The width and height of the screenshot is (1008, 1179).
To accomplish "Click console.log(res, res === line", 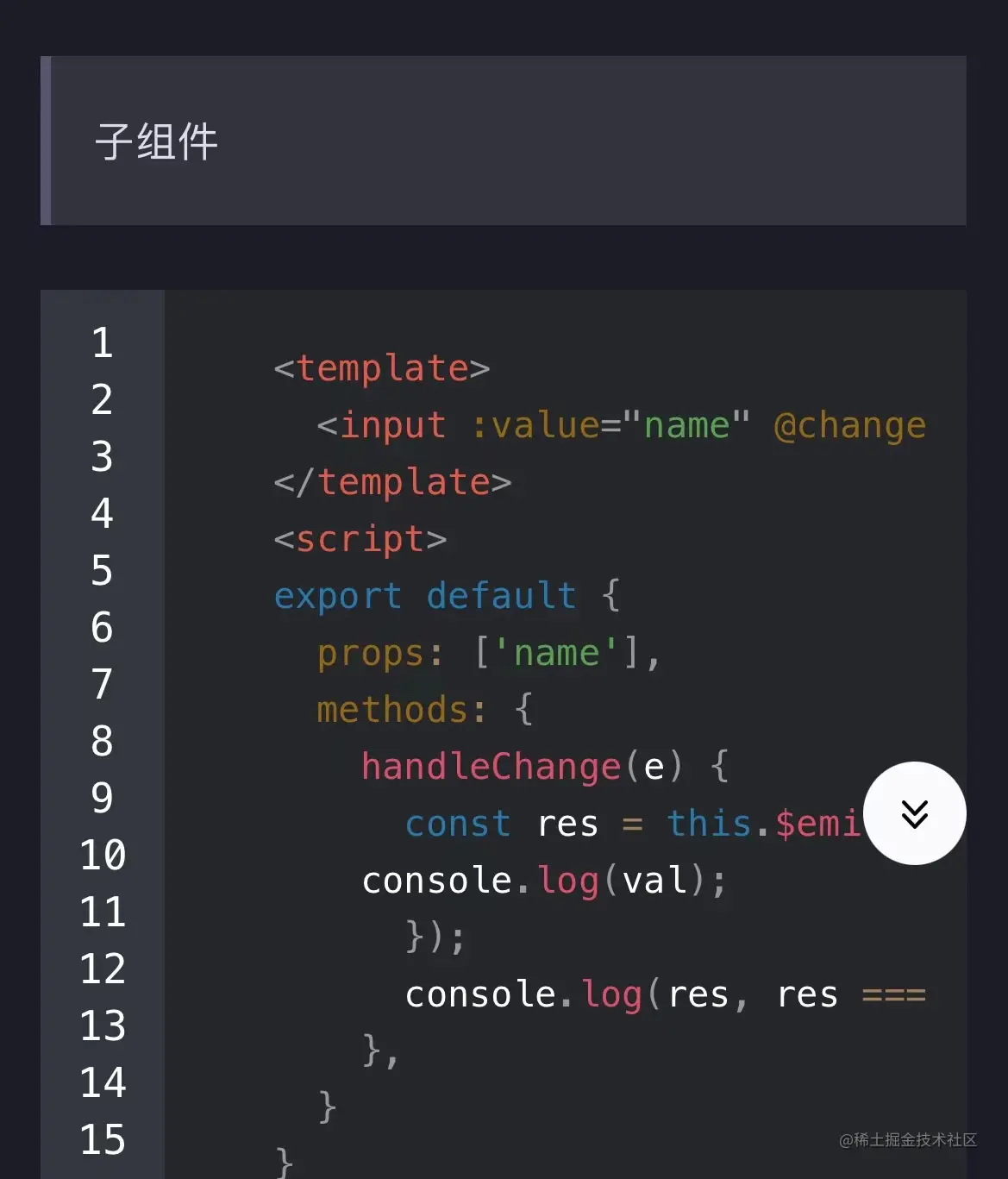I will click(x=664, y=994).
